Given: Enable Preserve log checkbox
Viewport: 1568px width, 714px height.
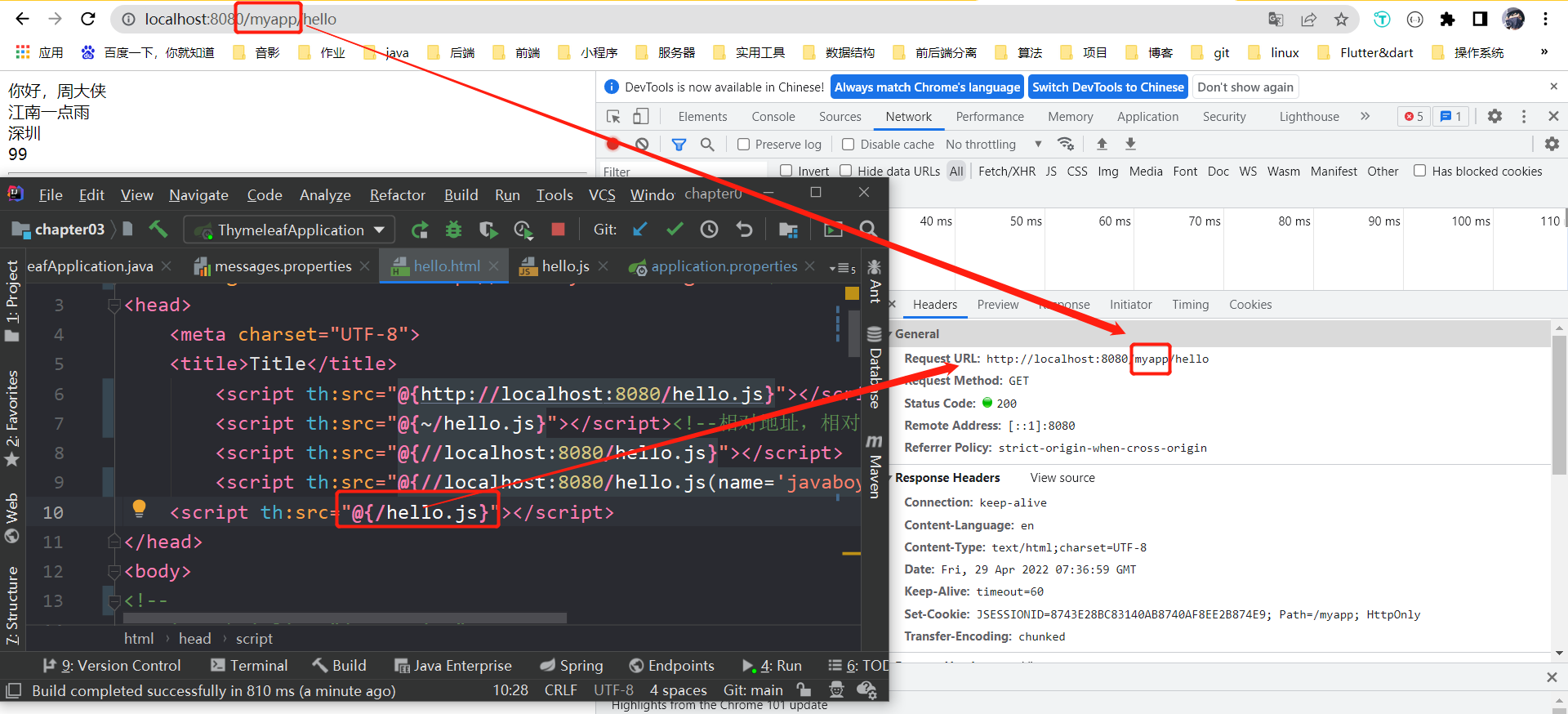Looking at the screenshot, I should click(743, 145).
